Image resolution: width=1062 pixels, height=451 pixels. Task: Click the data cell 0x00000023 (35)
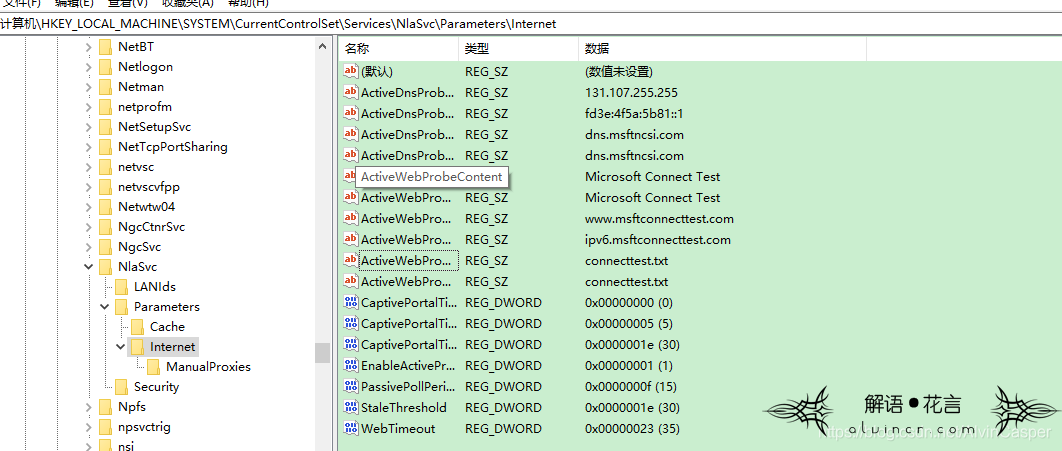pos(633,428)
